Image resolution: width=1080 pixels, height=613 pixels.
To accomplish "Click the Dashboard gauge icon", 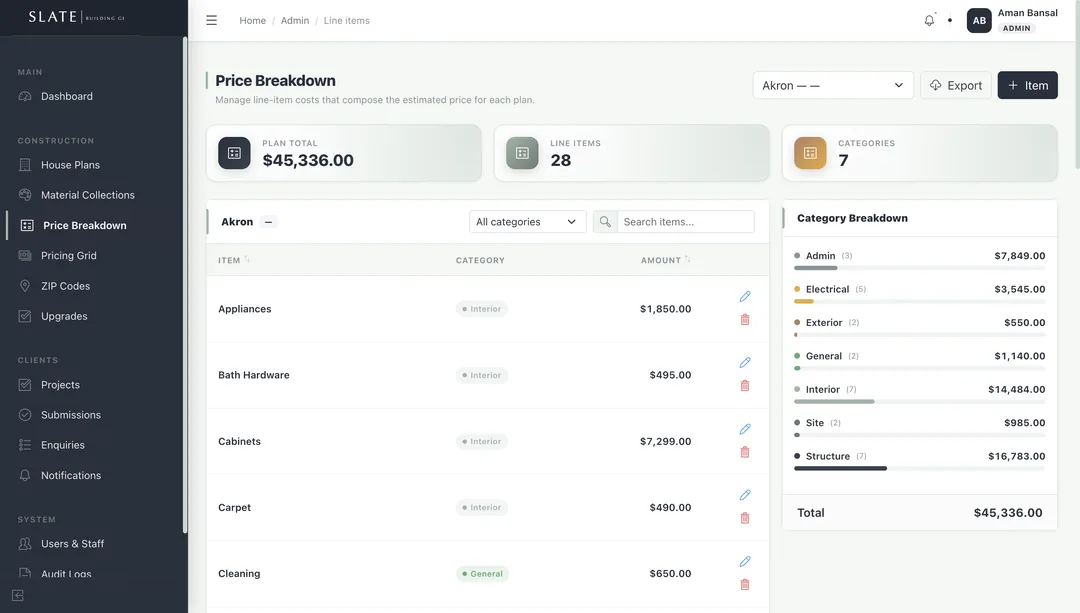I will 25,96.
